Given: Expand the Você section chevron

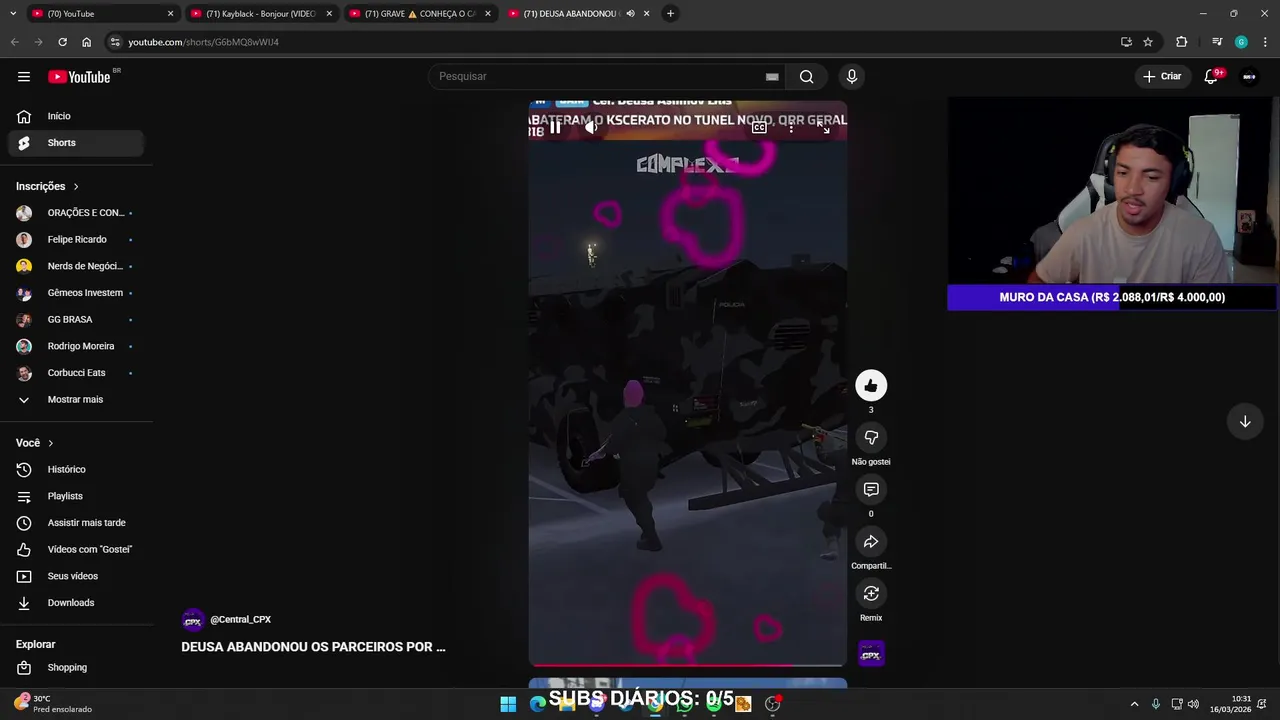Looking at the screenshot, I should pos(51,443).
